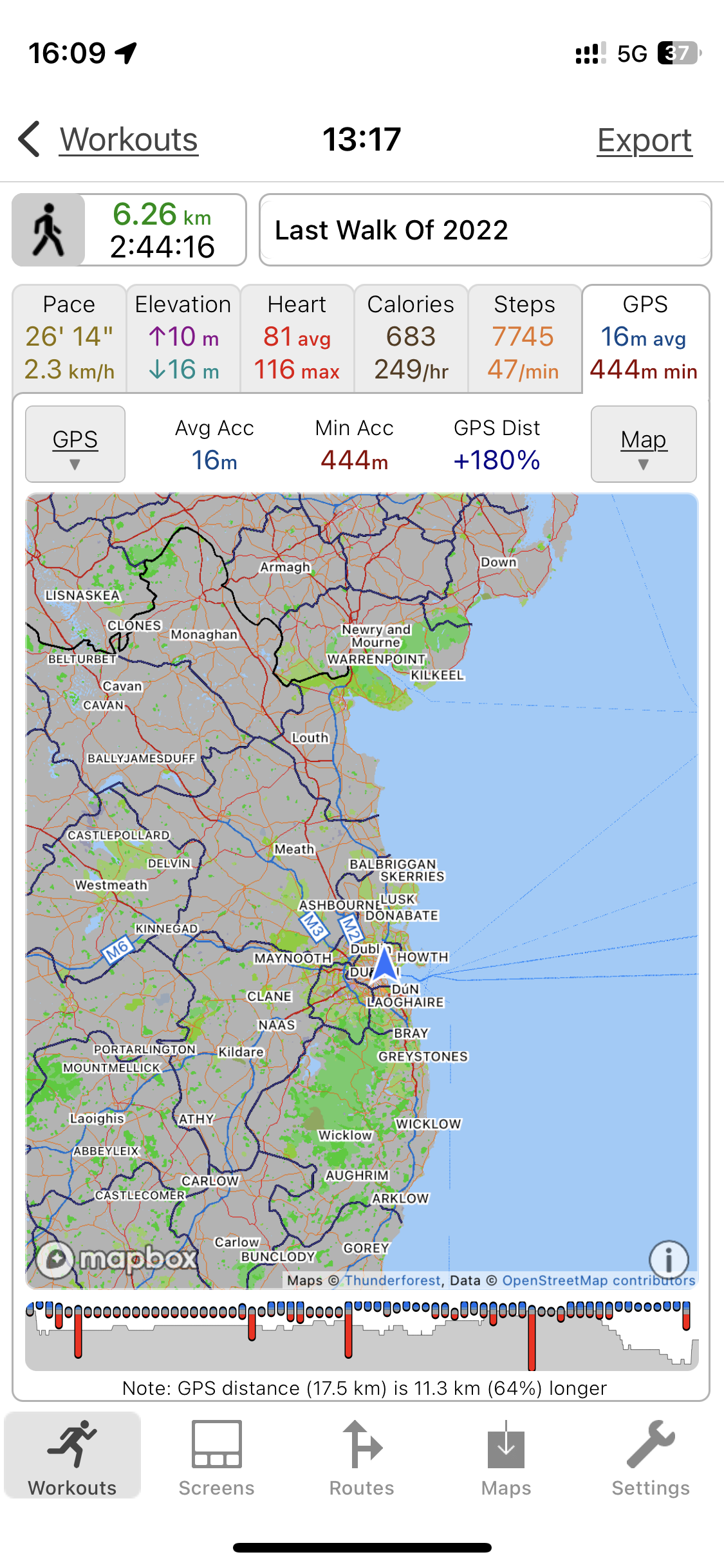
Task: Tap the blue location arrow marker
Action: pos(384,965)
